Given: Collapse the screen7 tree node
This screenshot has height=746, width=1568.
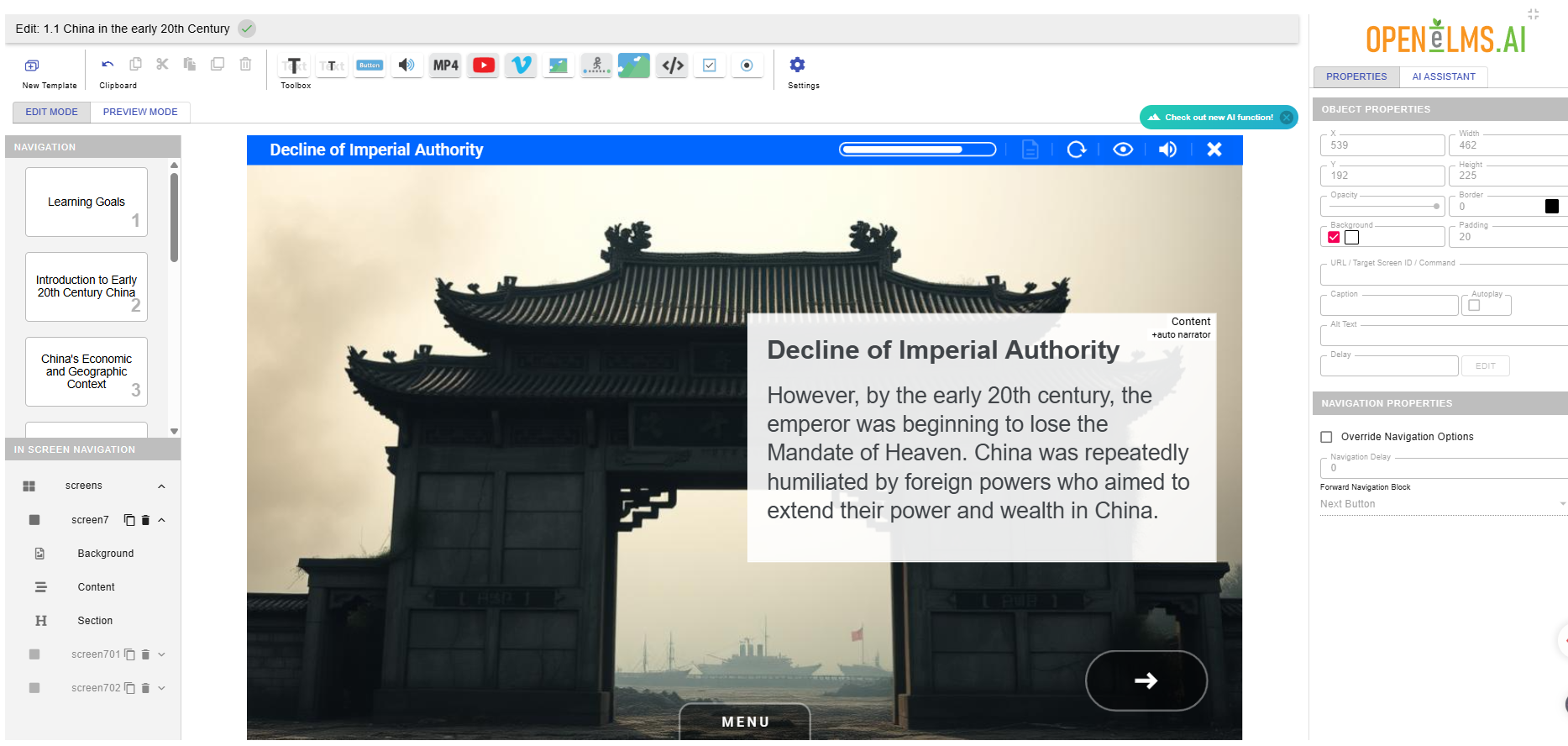Looking at the screenshot, I should point(162,520).
